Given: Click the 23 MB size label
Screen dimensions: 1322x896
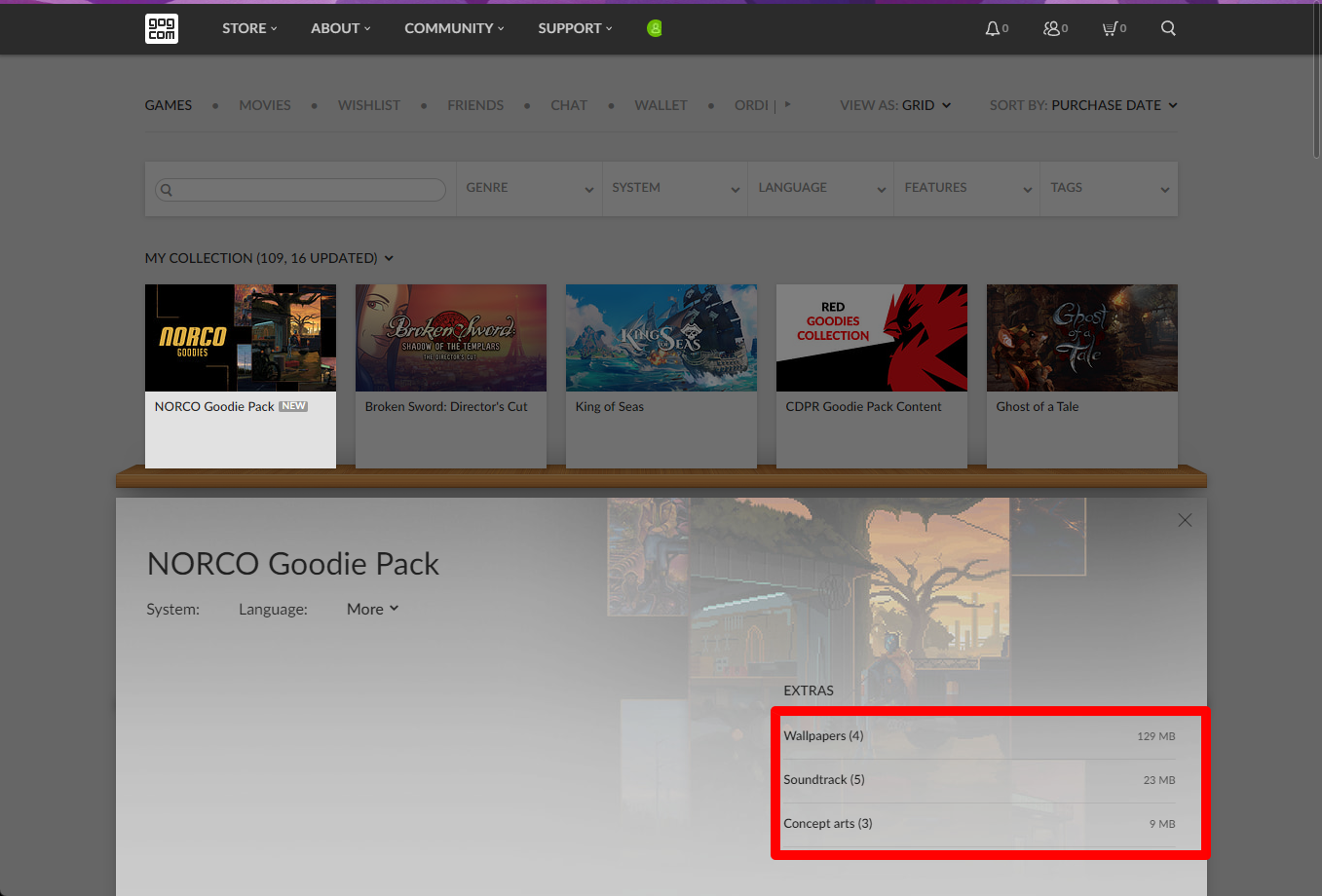Looking at the screenshot, I should point(1159,780).
